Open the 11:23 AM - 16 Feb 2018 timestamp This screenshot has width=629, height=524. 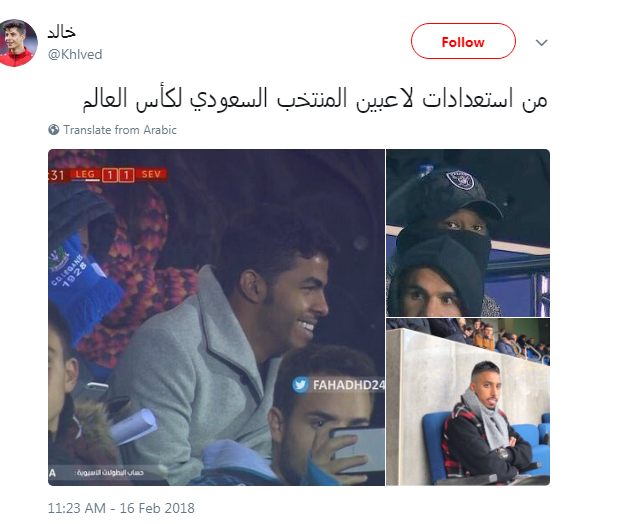coord(121,508)
